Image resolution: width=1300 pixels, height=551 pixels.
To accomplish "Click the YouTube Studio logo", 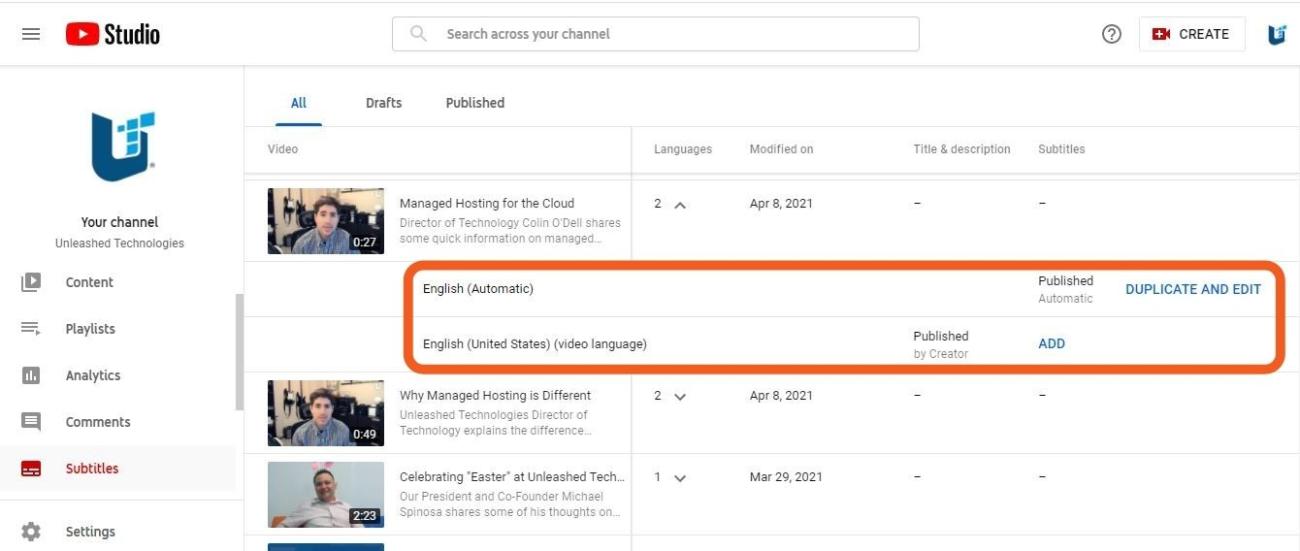I will [x=113, y=34].
